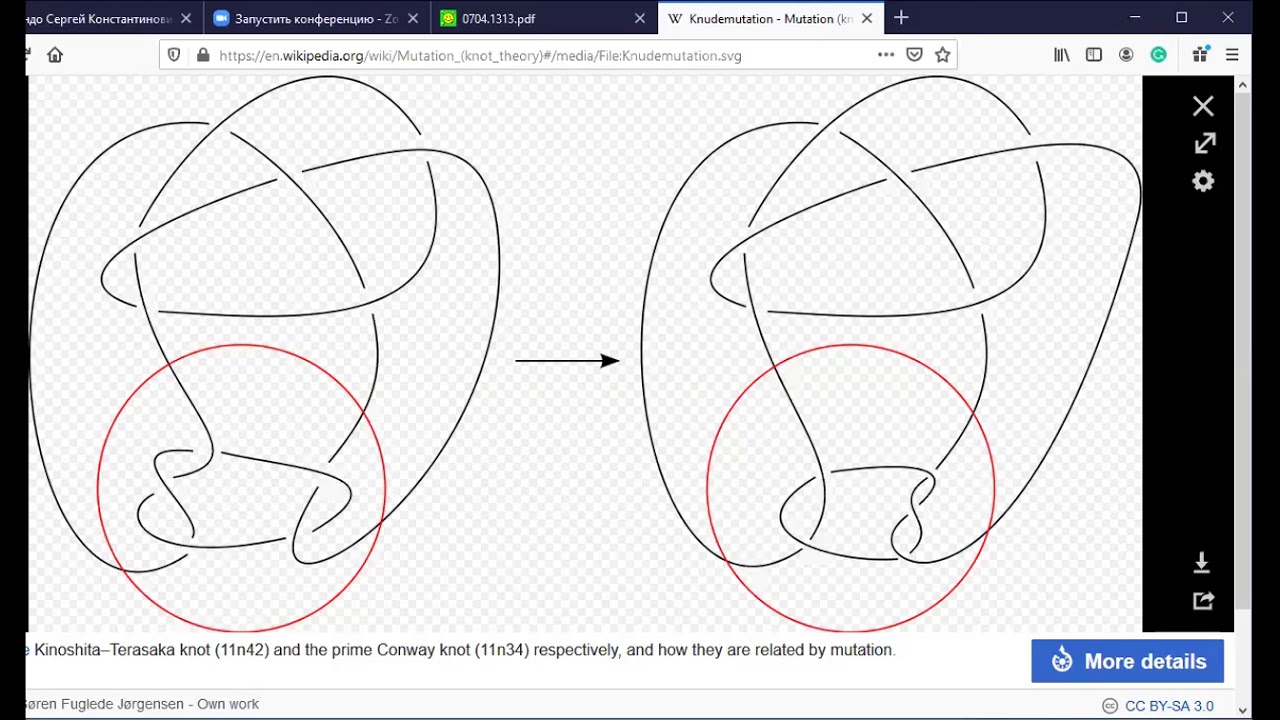
Task: Close the Knudemutation tab
Action: [x=867, y=18]
